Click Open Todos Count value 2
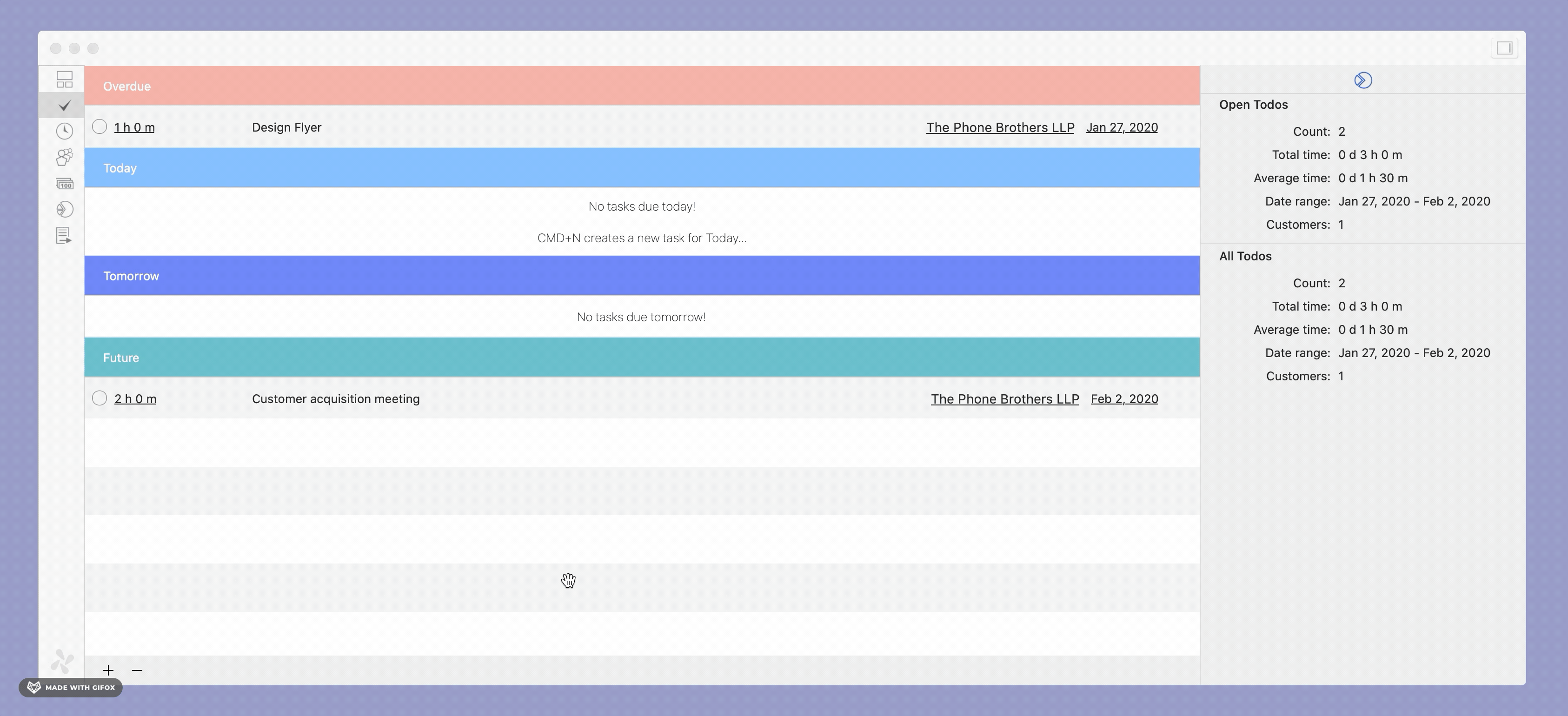Image resolution: width=1568 pixels, height=716 pixels. 1342,132
